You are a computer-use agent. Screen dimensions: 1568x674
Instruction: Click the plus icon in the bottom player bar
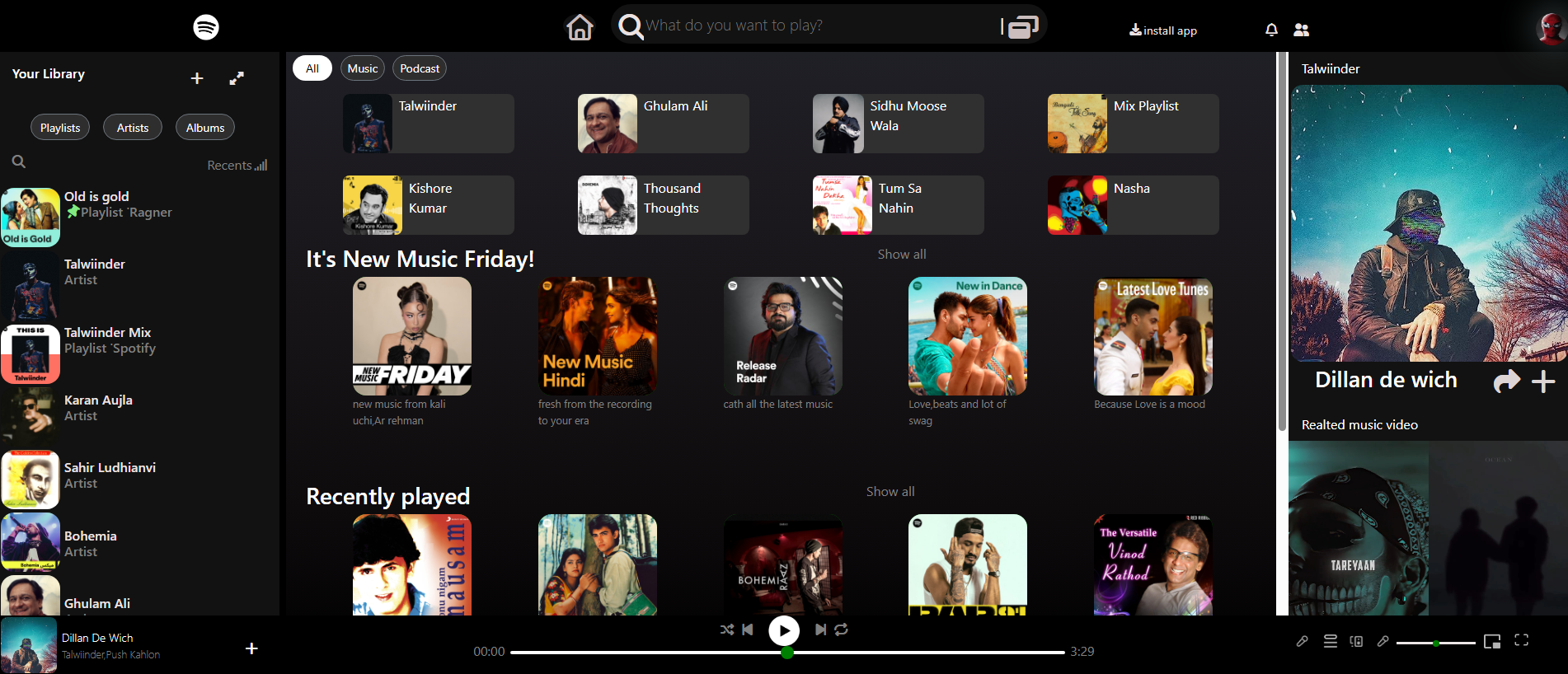click(252, 648)
